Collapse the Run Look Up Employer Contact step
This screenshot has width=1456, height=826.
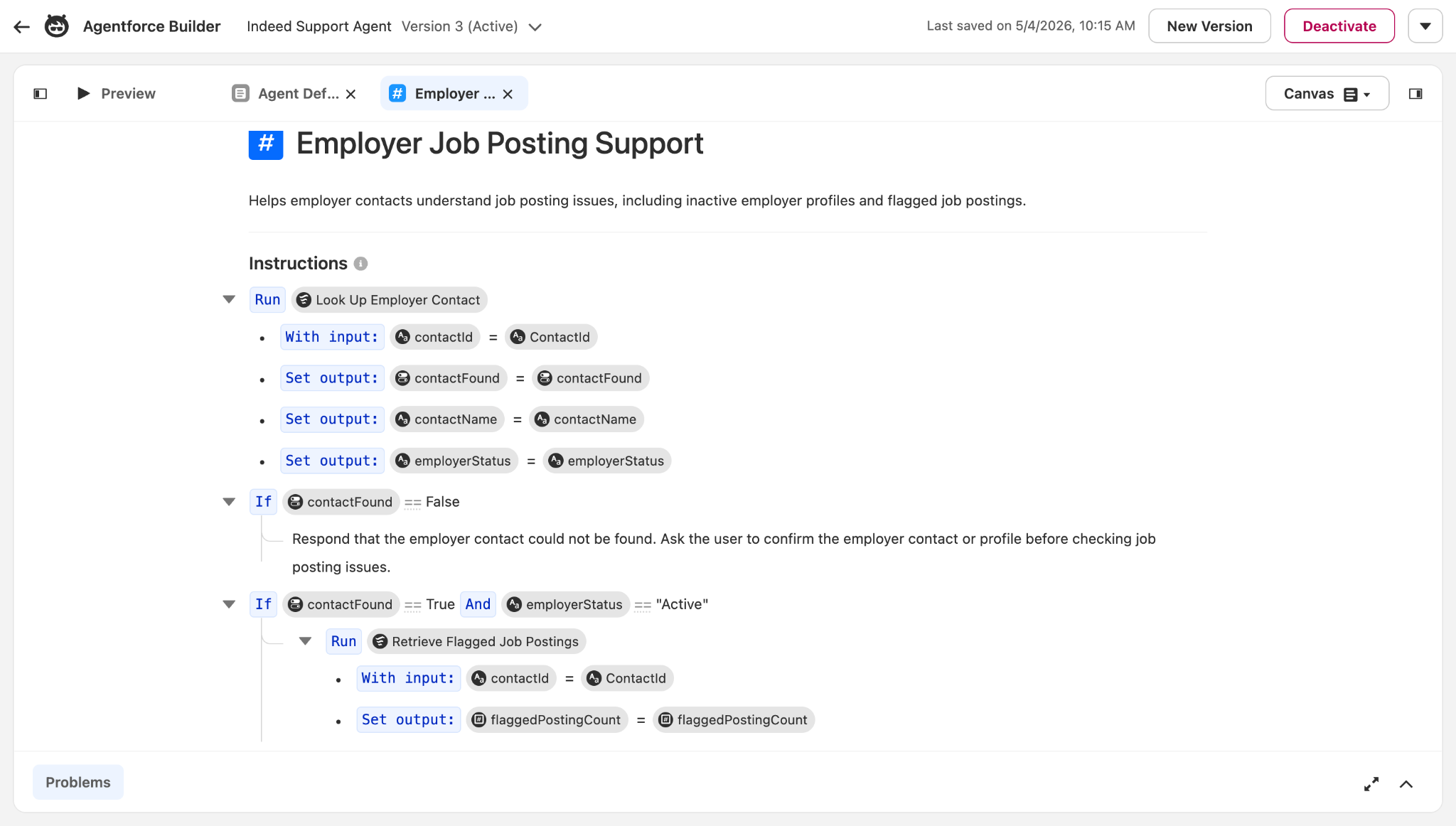pos(229,299)
